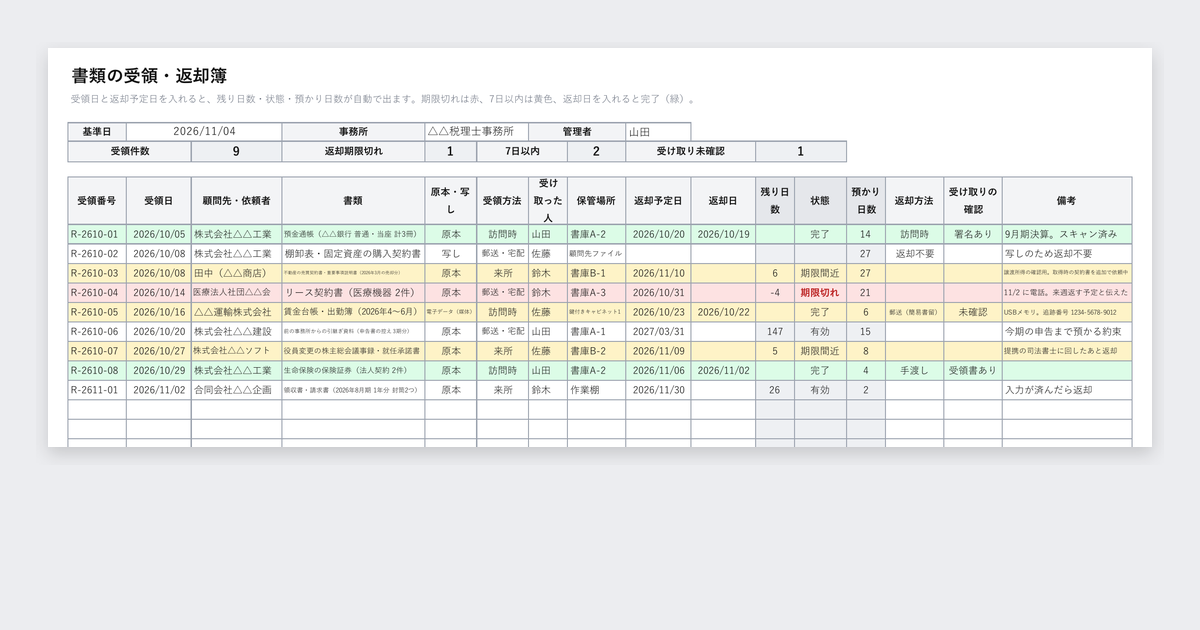
Task: Click client cell △△運輸株式会社
Action: coord(236,312)
